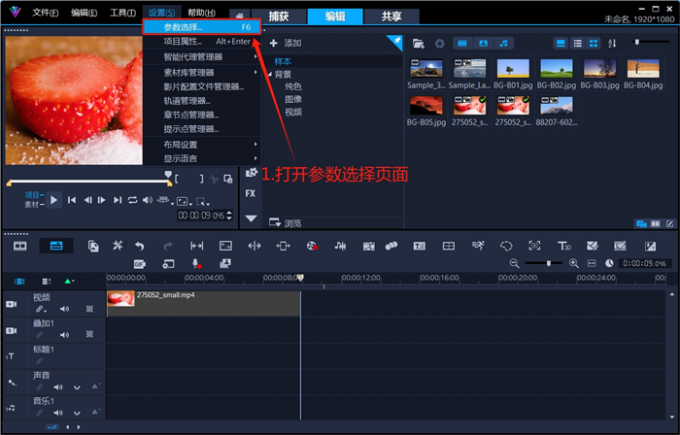Open the record/capture option microphone
Screen dimensions: 680x435
click(x=196, y=264)
